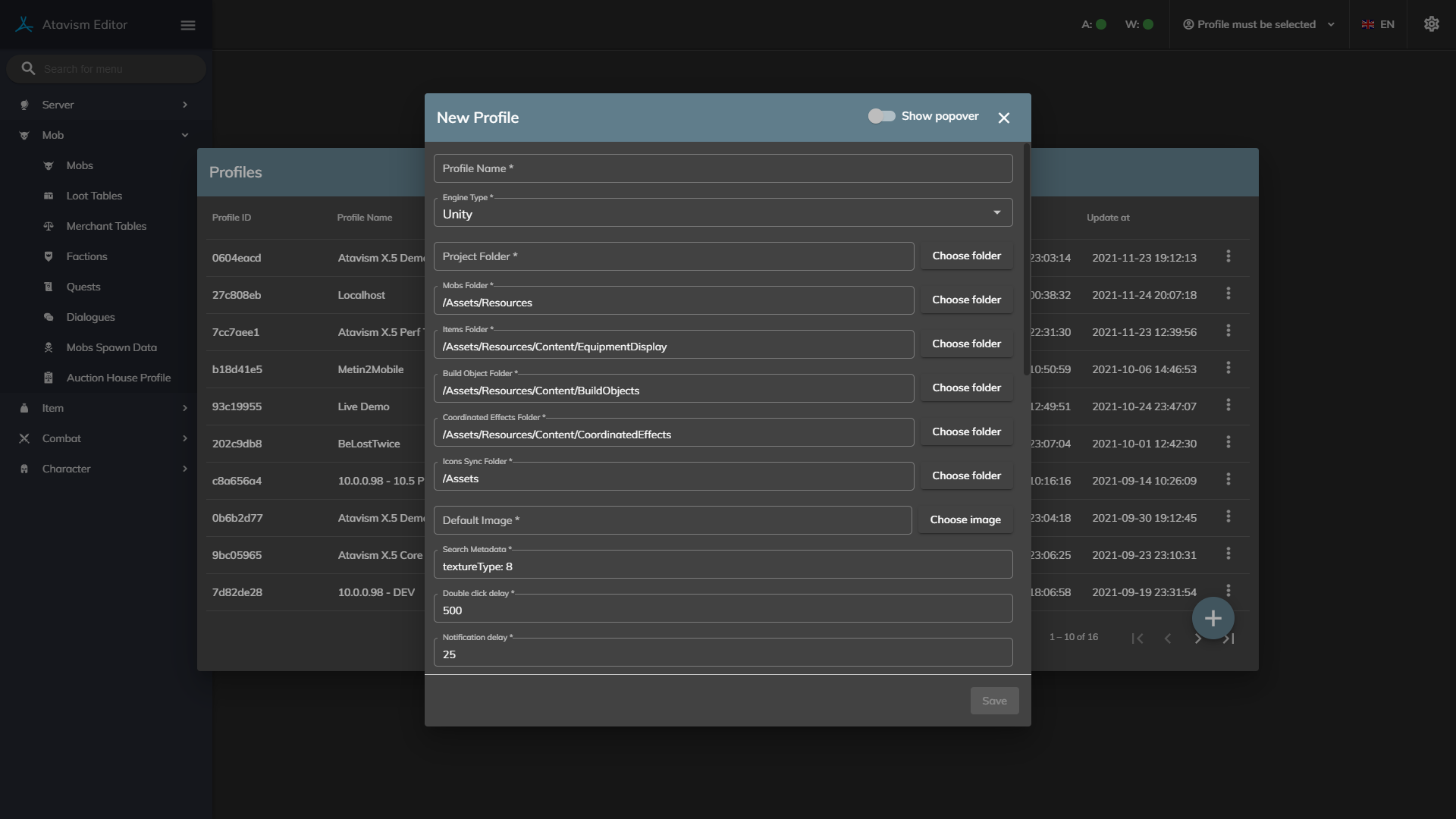Open Auction House Profile menu item
Screen dimensions: 1456x819
click(x=118, y=378)
